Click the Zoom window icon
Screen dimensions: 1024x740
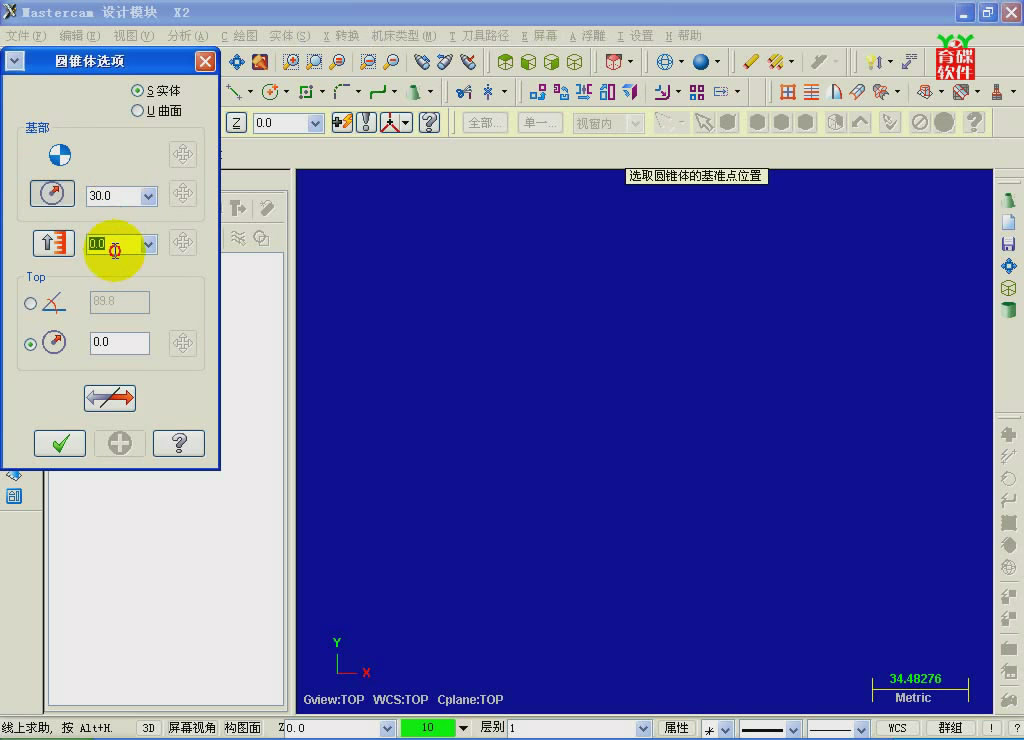291,62
